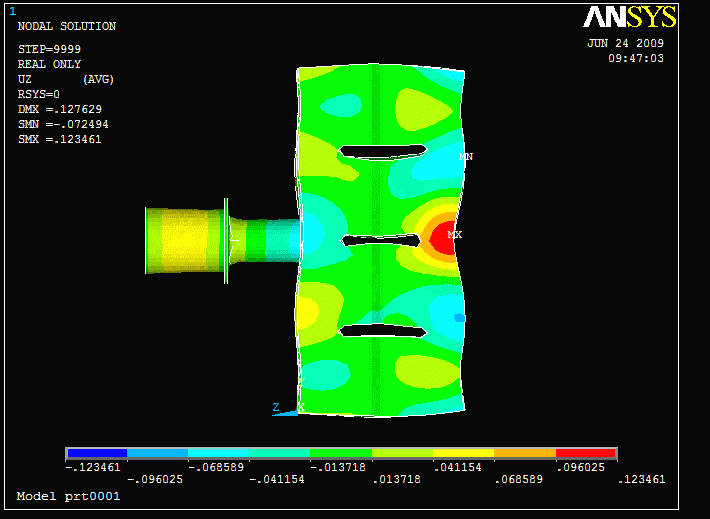The width and height of the screenshot is (710, 519).
Task: Click the yellow cylinder end of the shaft
Action: tap(185, 240)
